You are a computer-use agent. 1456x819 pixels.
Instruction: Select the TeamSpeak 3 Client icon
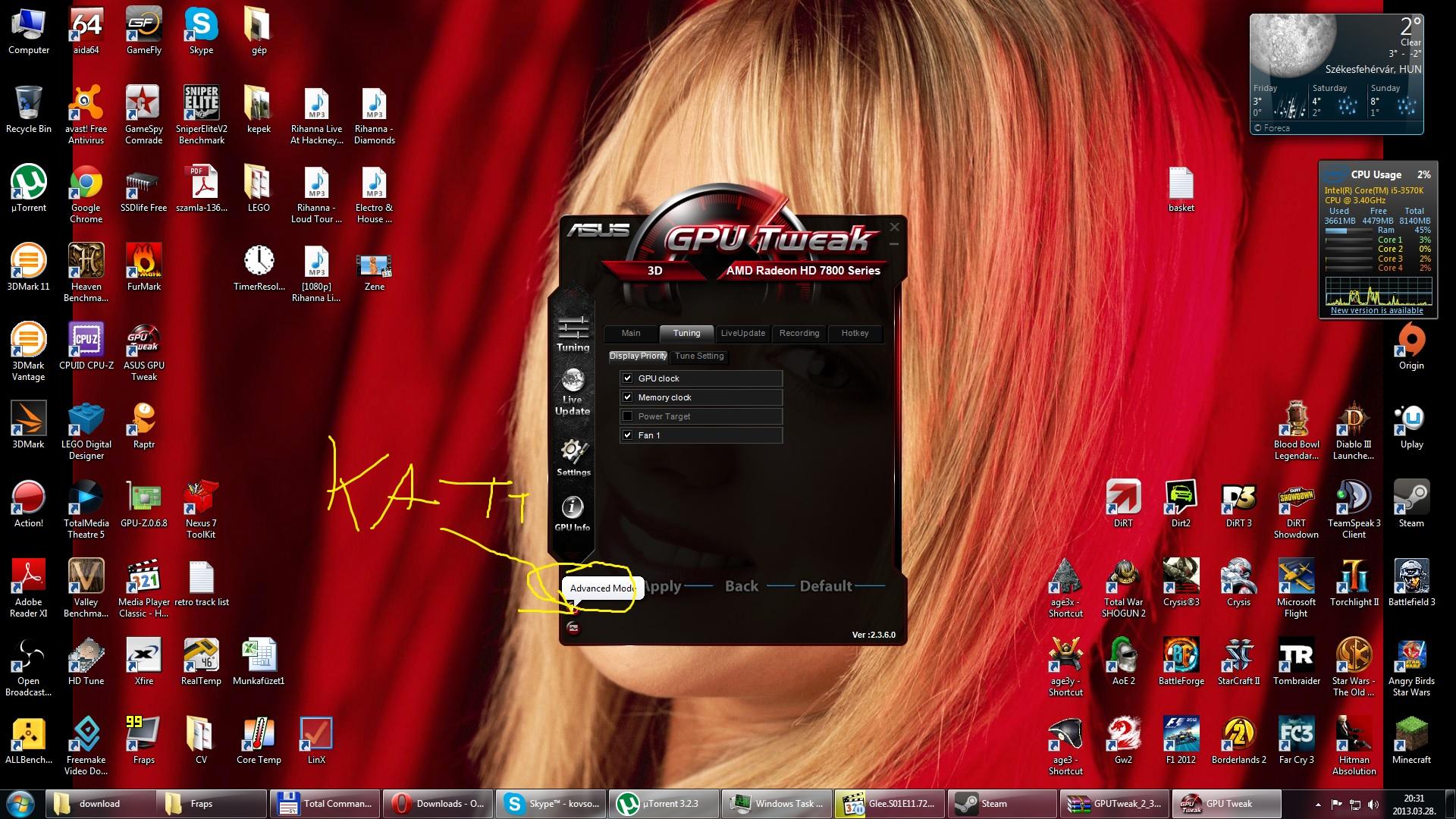pyautogui.click(x=1354, y=510)
